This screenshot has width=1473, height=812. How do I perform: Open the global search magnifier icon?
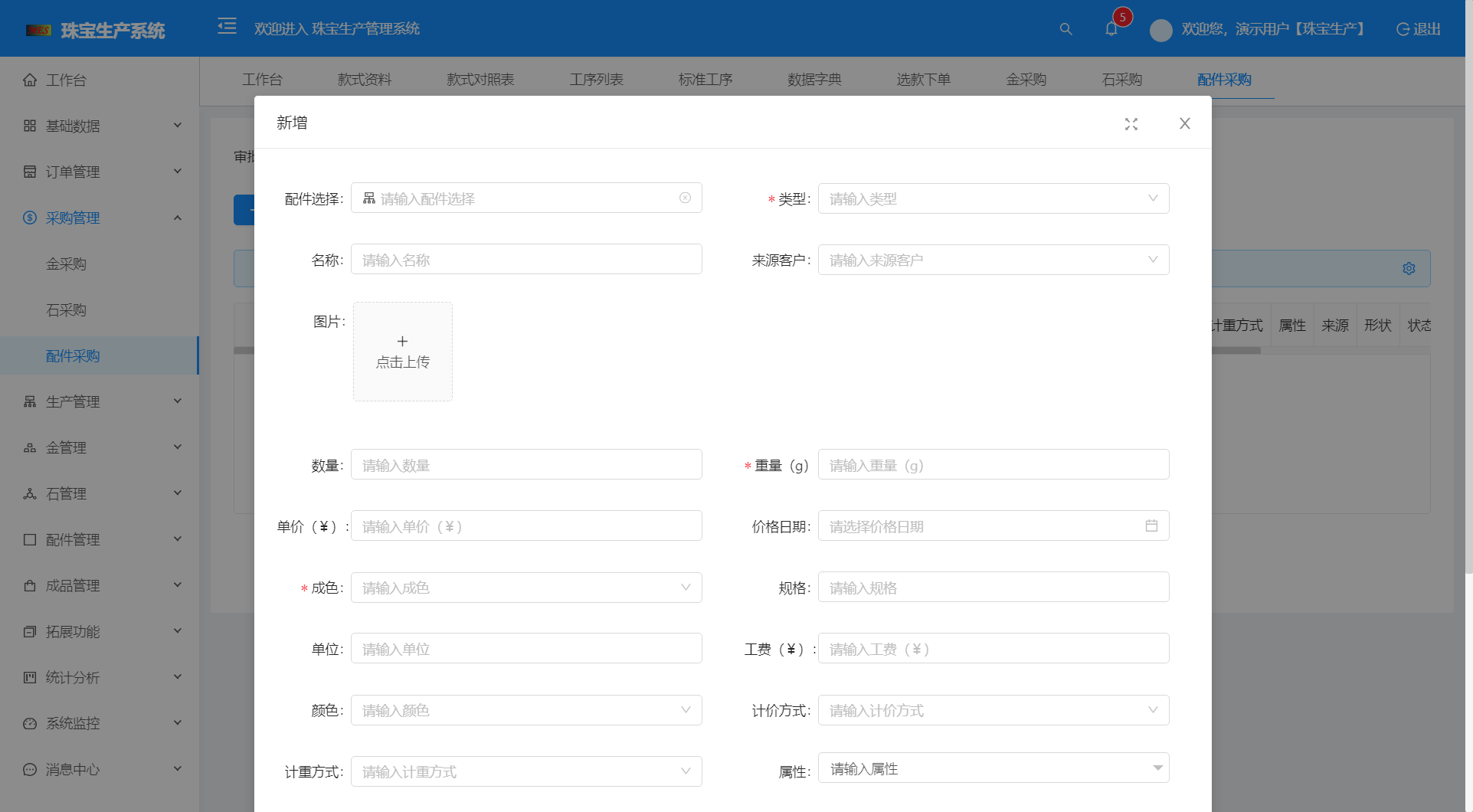(1065, 29)
